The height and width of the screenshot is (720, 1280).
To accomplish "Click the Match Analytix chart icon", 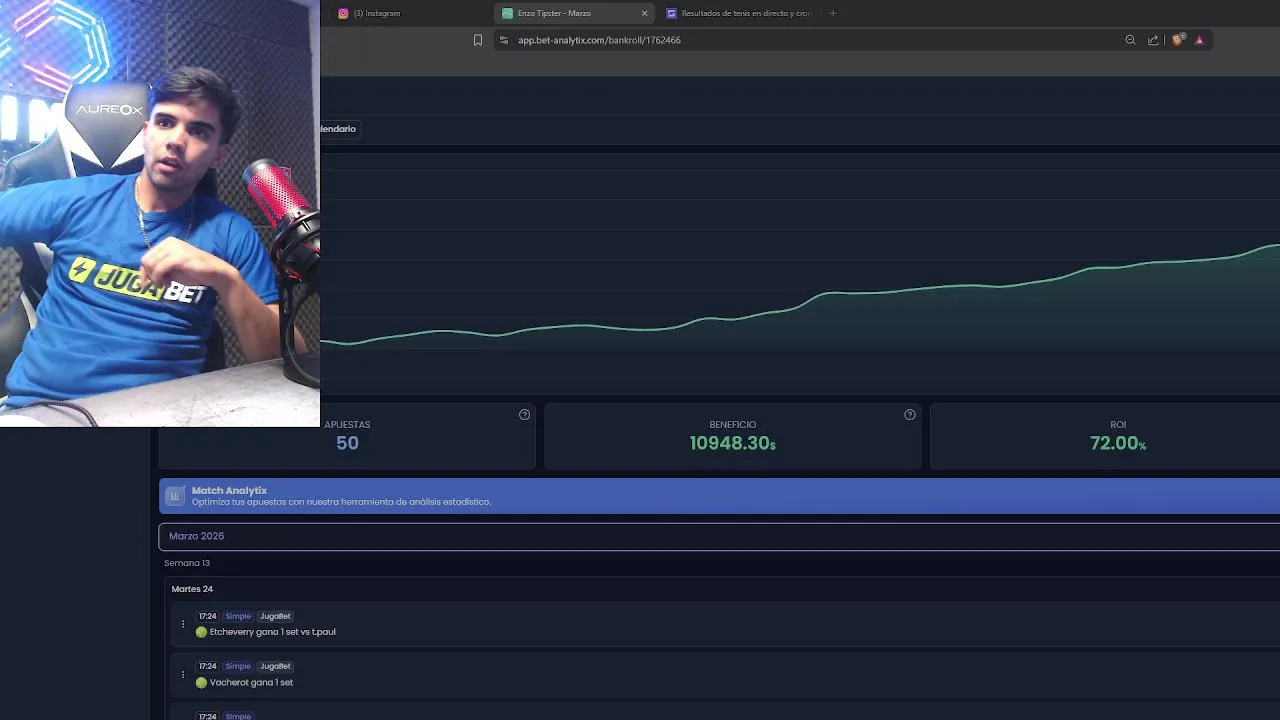I will (175, 496).
